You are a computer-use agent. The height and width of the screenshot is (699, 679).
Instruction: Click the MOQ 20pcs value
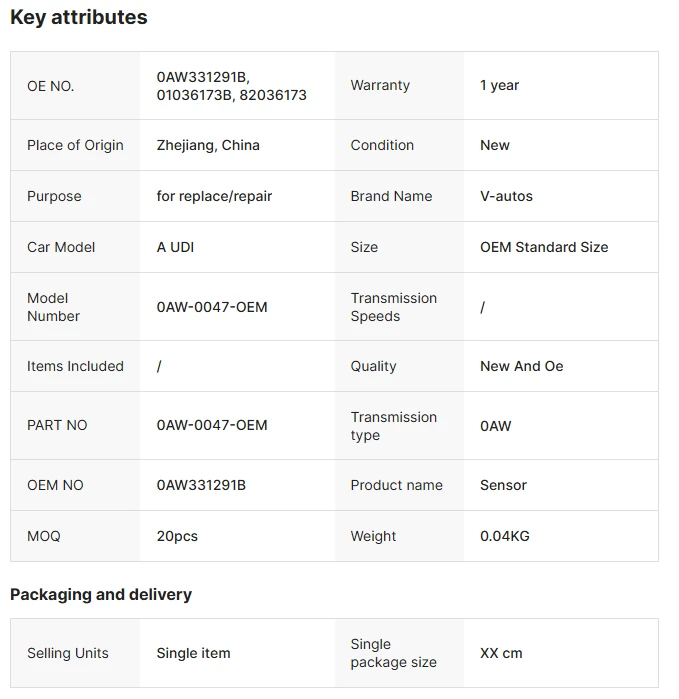point(177,536)
